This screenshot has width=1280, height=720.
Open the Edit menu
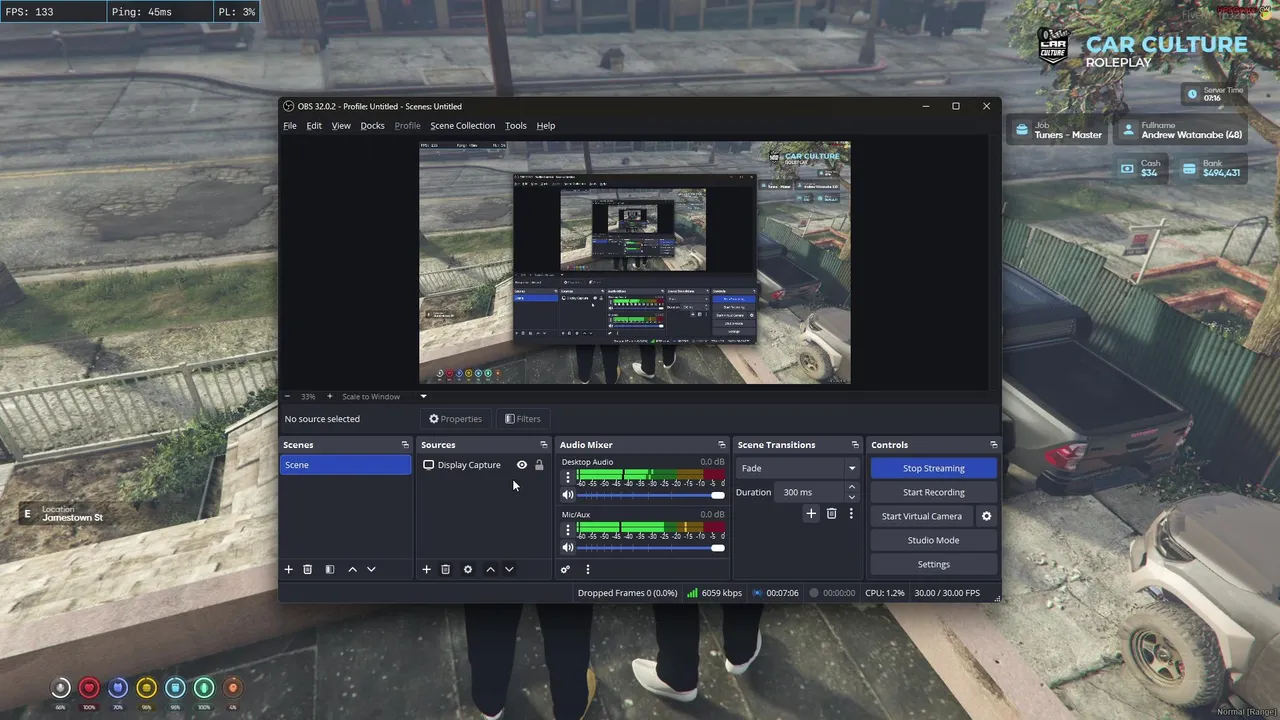click(x=314, y=126)
